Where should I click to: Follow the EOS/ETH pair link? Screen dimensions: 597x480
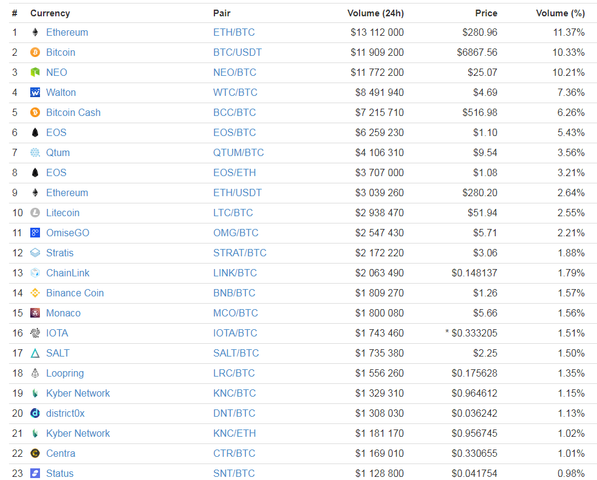[x=235, y=172]
